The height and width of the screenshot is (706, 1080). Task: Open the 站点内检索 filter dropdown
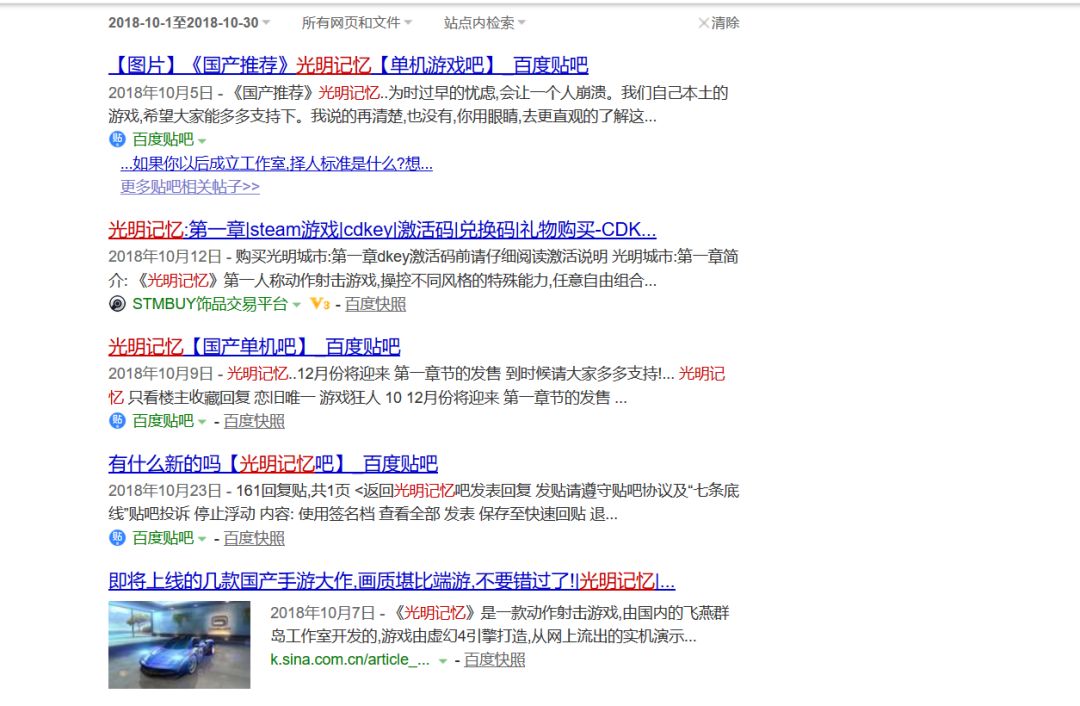[x=484, y=23]
